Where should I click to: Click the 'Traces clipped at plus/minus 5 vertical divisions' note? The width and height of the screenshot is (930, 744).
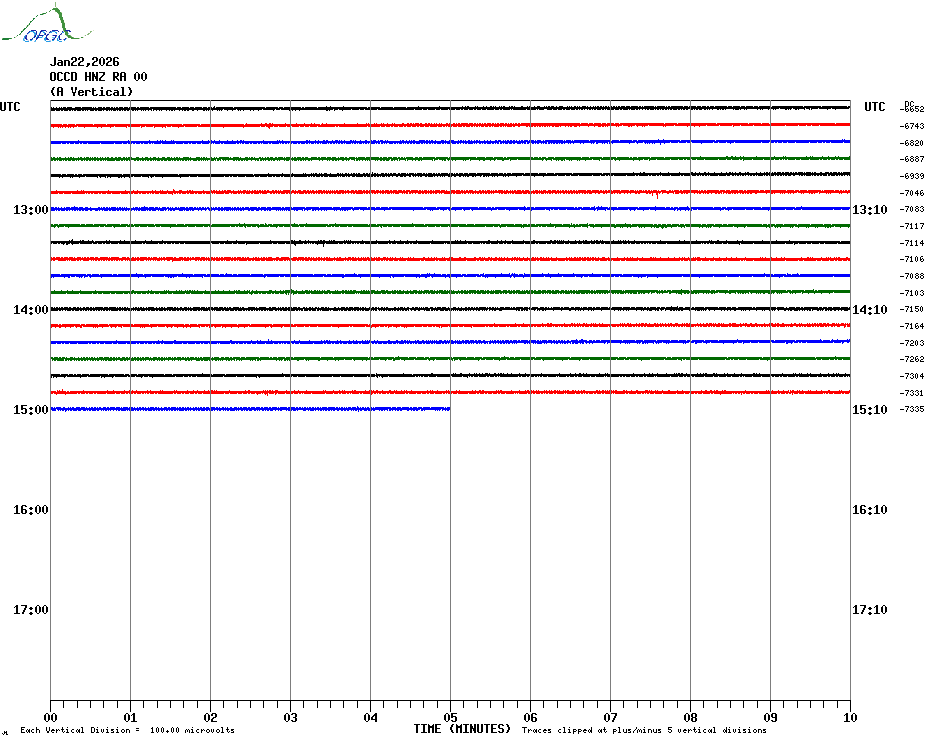644,730
